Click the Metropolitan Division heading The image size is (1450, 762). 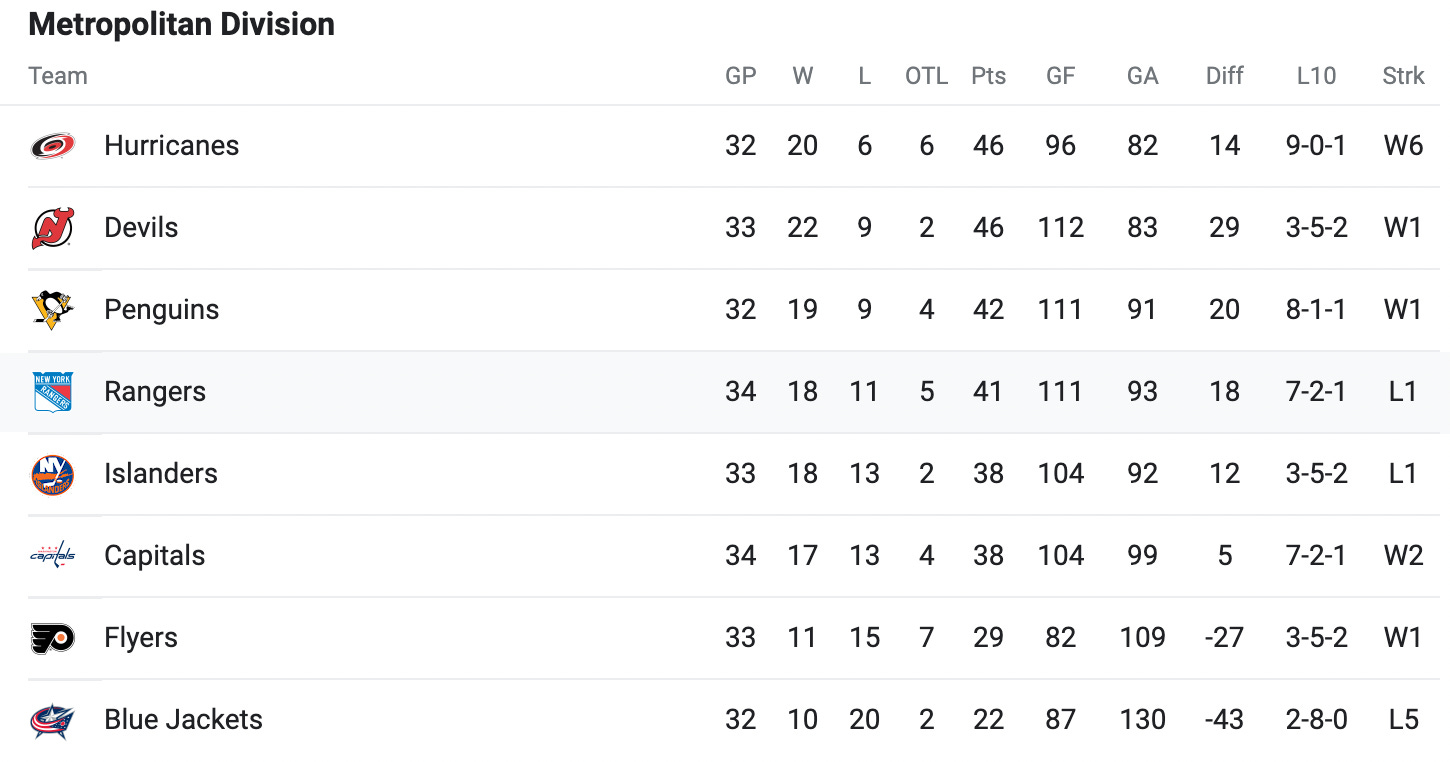181,24
